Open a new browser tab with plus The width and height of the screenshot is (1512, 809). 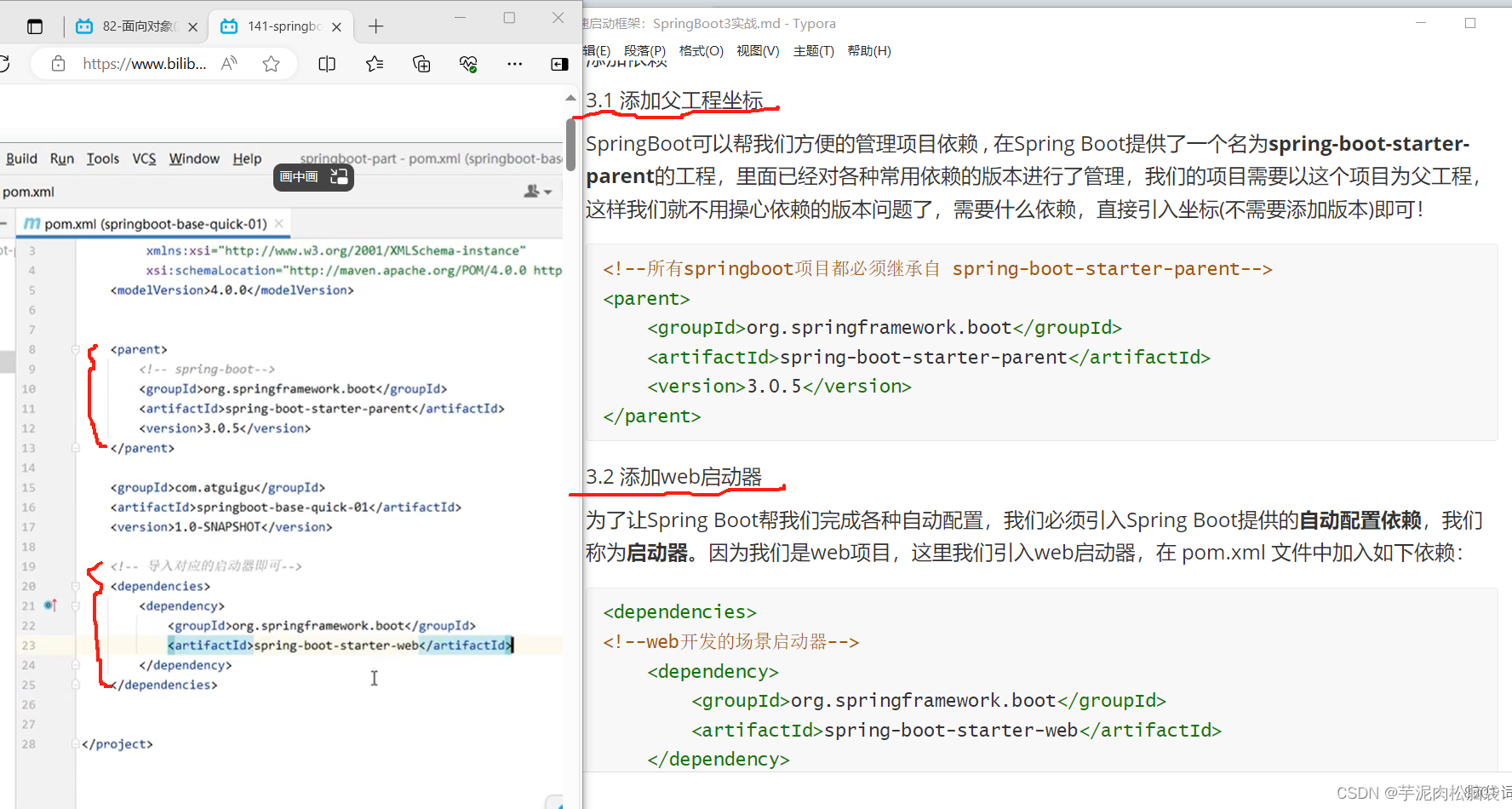[375, 26]
